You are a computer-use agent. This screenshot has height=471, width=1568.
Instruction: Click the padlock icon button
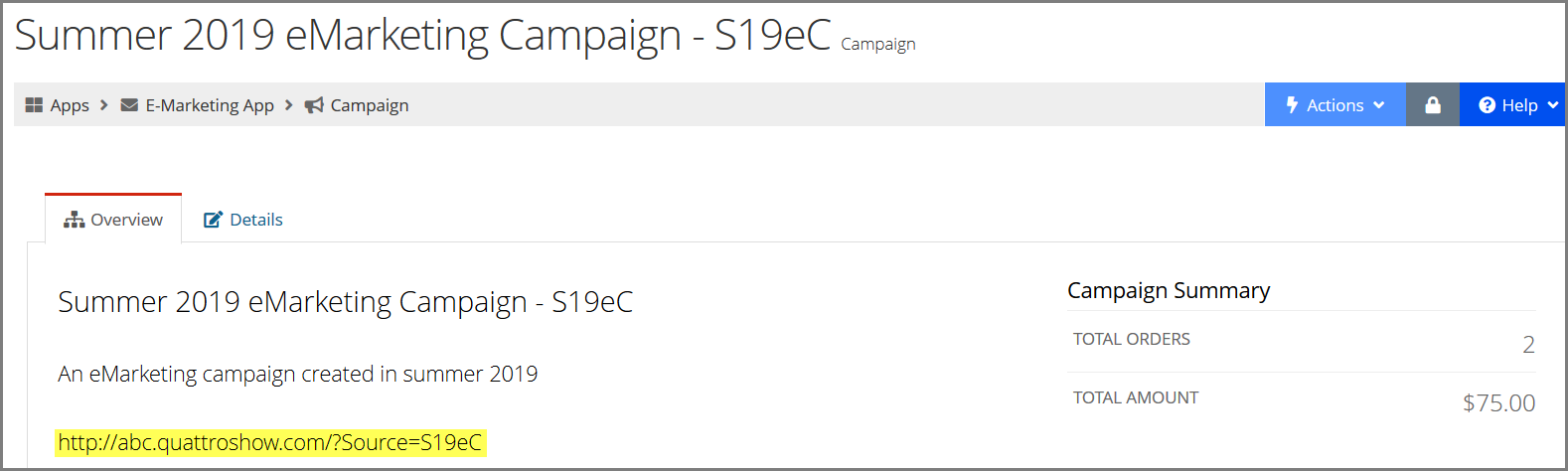[1433, 104]
